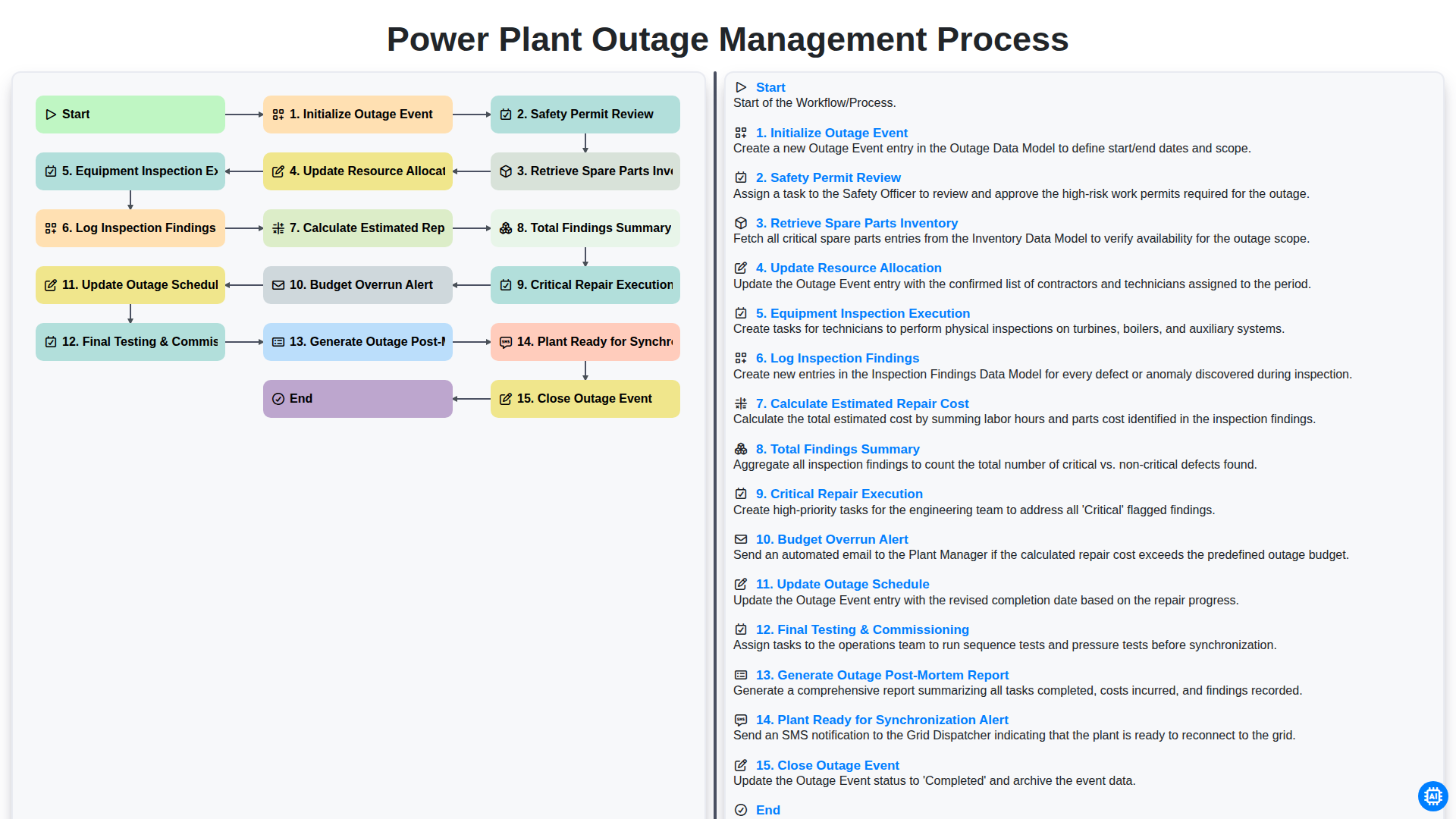
Task: Click the edit icon in Close Outage Event node
Action: (x=506, y=399)
